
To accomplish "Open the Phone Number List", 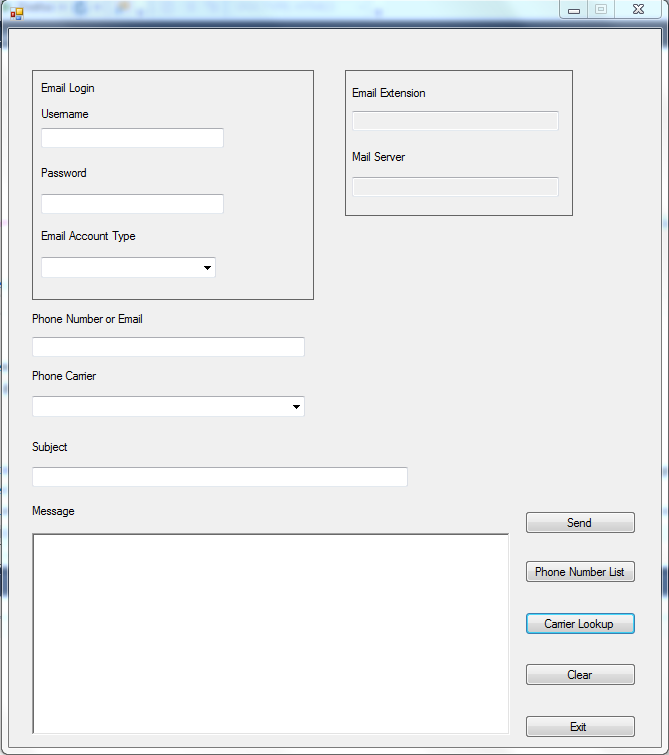I will [580, 572].
